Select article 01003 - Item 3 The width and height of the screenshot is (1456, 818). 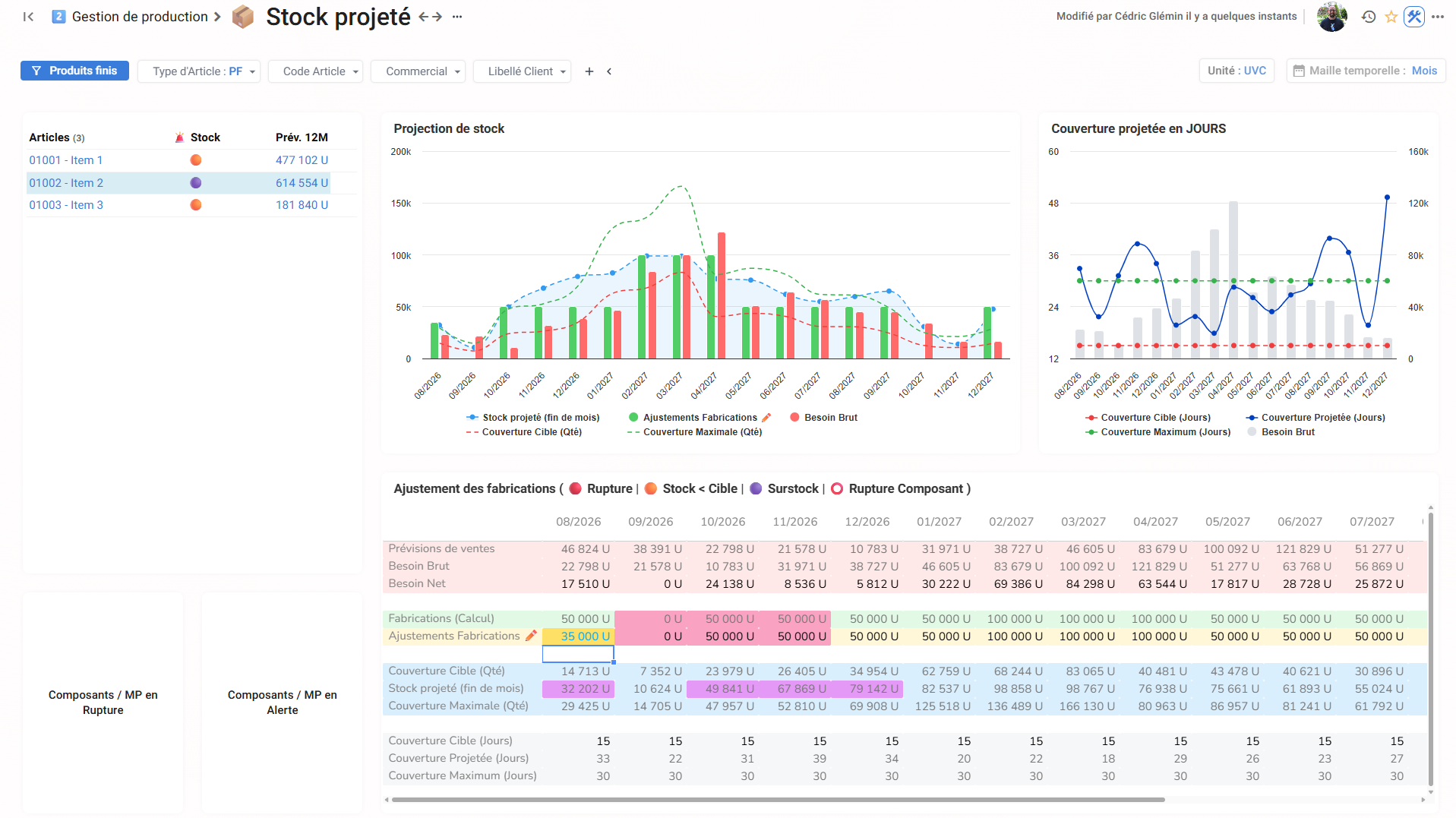tap(66, 205)
